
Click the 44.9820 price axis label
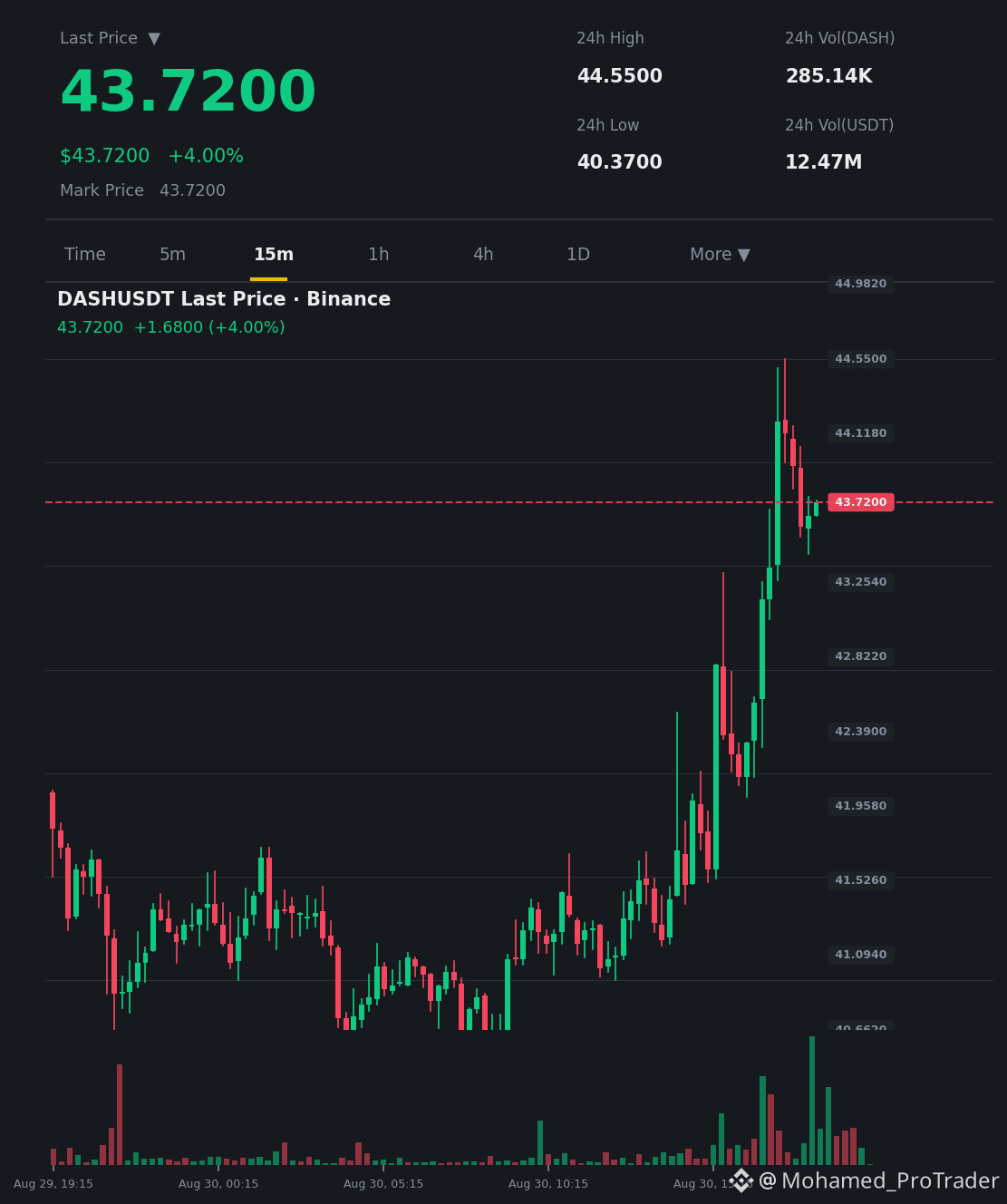(861, 284)
